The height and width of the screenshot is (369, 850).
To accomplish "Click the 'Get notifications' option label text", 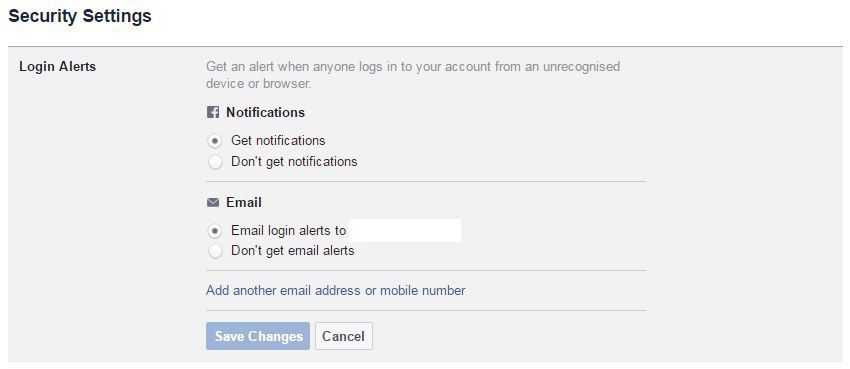I will 278,141.
